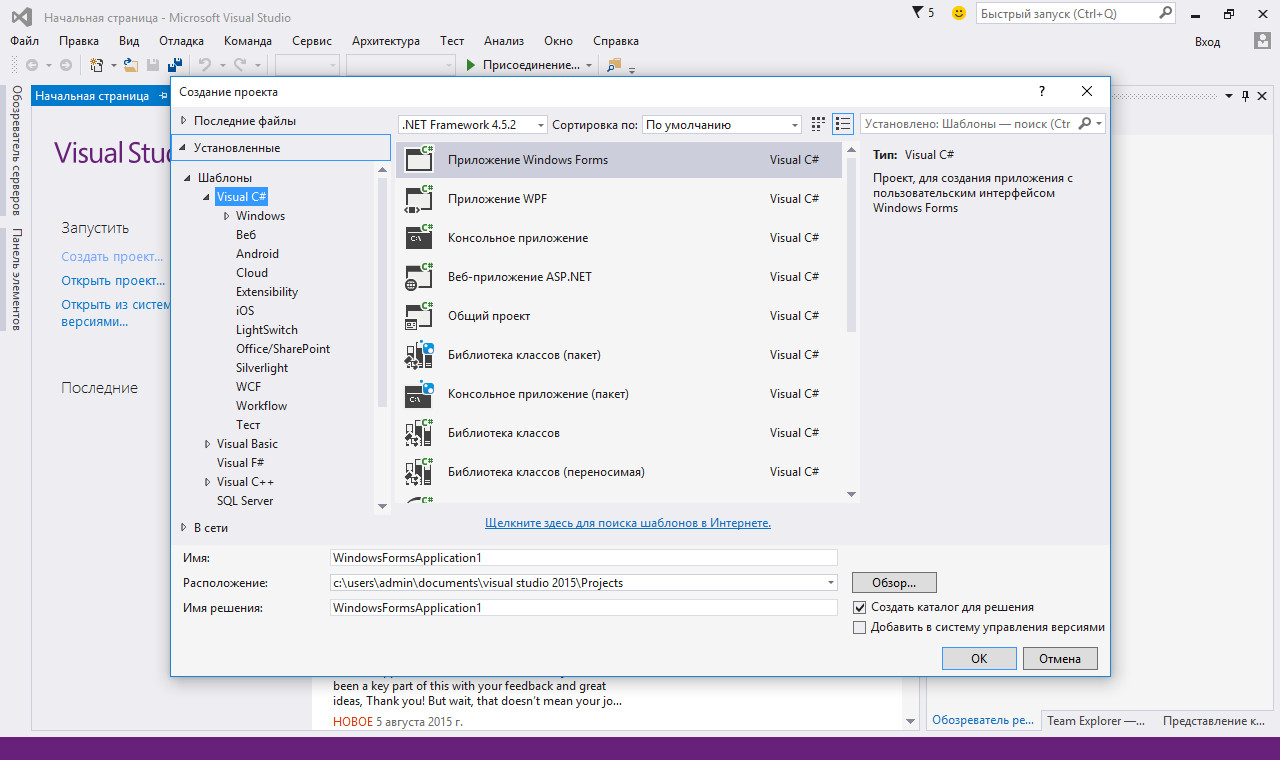Expand the Visual Basic tree node
Screen dimensions: 1280x760
tap(208, 444)
